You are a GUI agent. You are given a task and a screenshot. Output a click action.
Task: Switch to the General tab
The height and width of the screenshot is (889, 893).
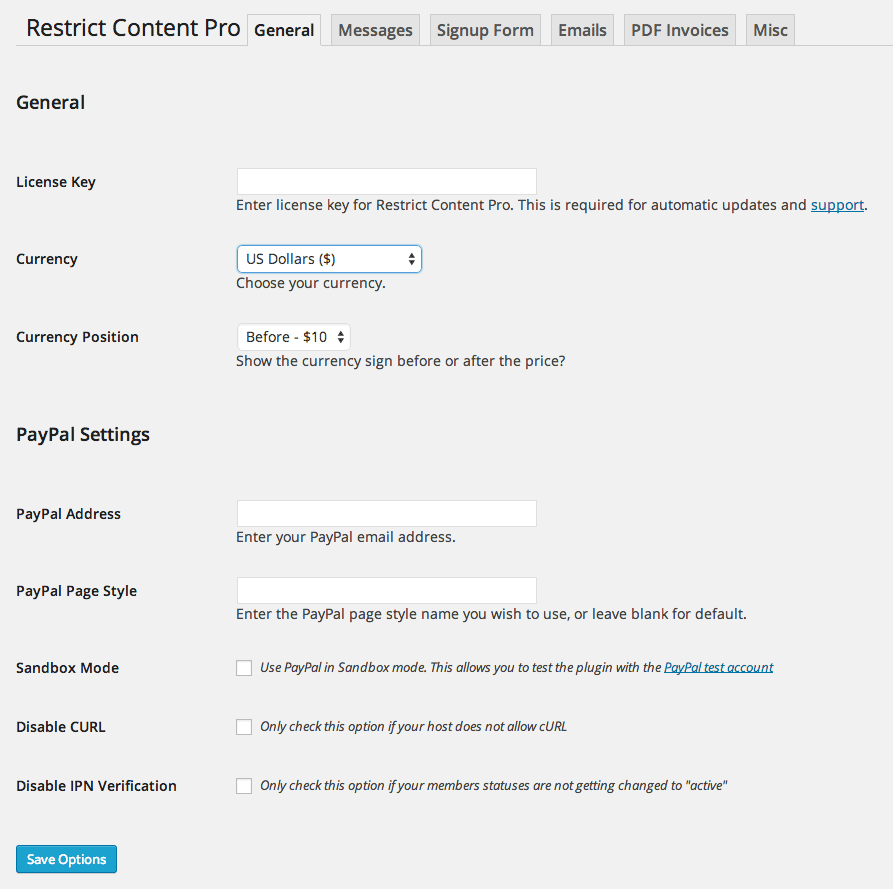pyautogui.click(x=284, y=30)
